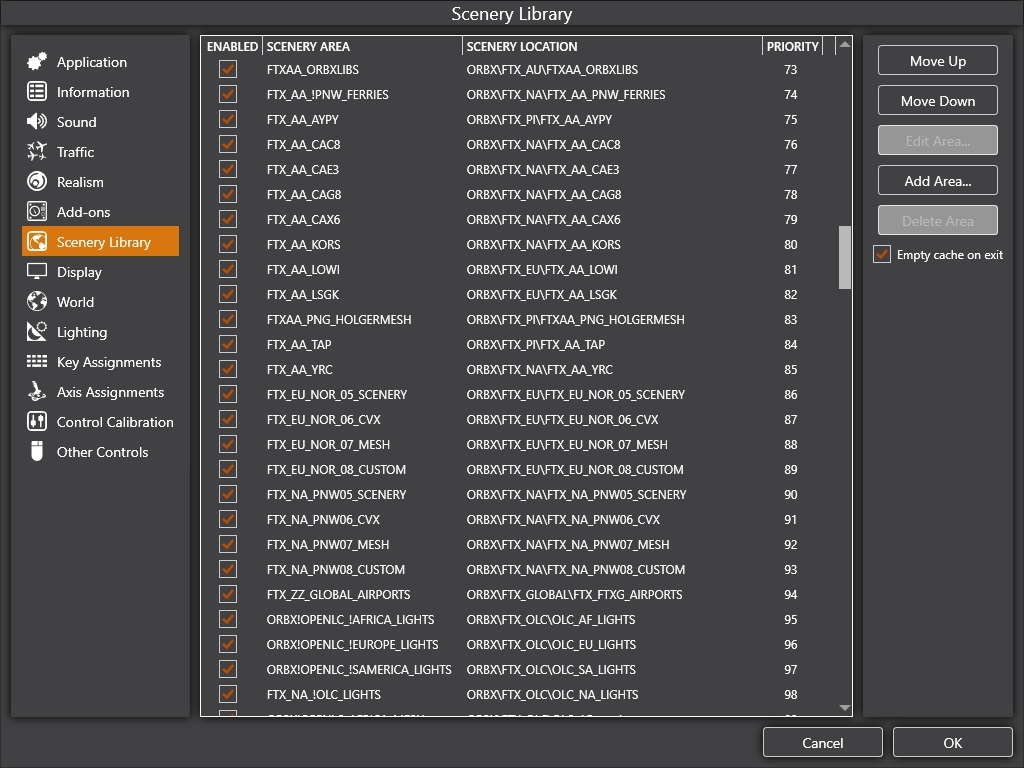This screenshot has width=1024, height=768.
Task: Click the Sound speaker icon
Action: (37, 122)
